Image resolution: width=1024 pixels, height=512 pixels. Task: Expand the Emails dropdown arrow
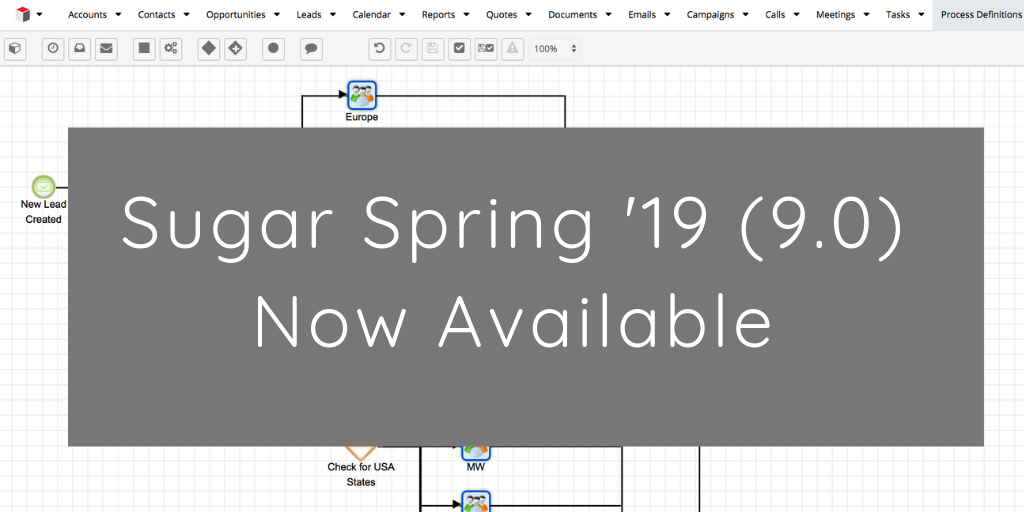click(x=667, y=14)
